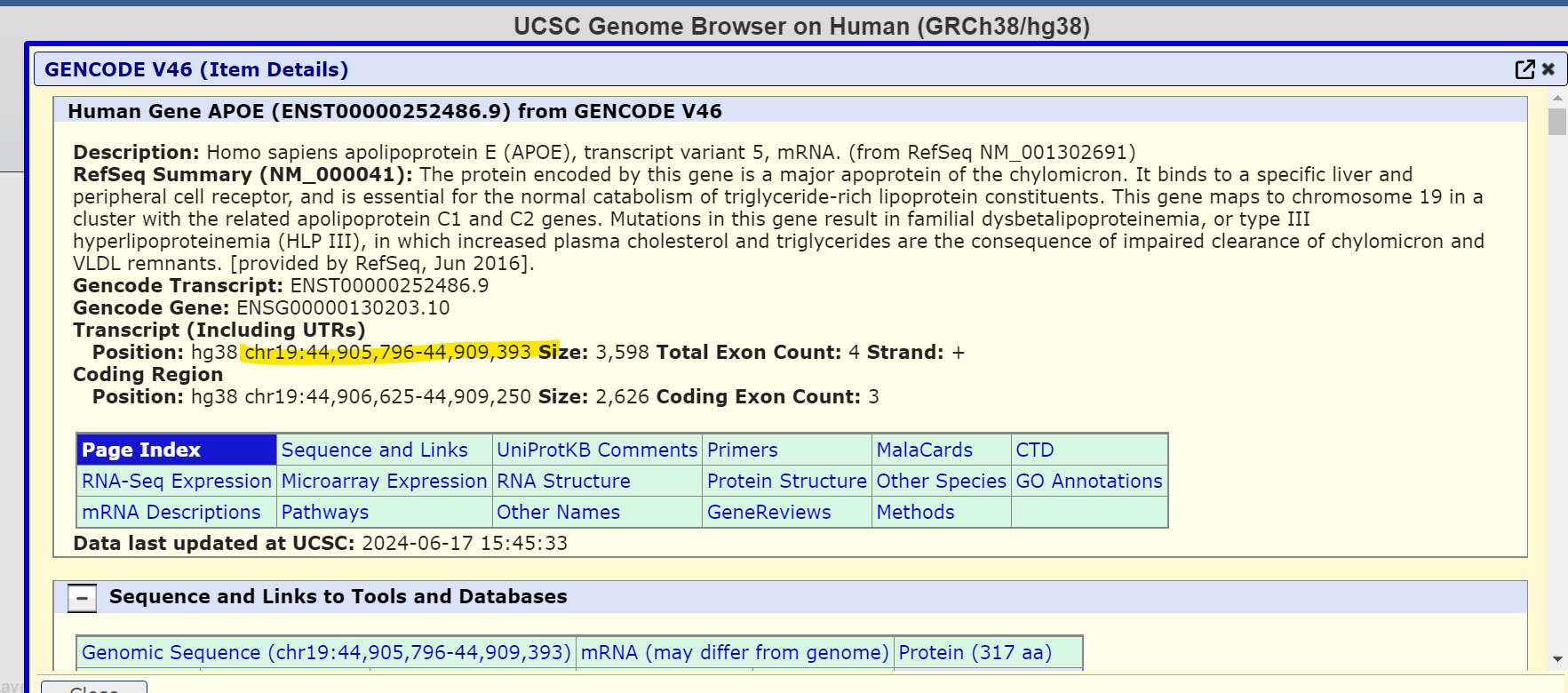Open RNA Structure link
Image resolution: width=1568 pixels, height=693 pixels.
click(563, 482)
